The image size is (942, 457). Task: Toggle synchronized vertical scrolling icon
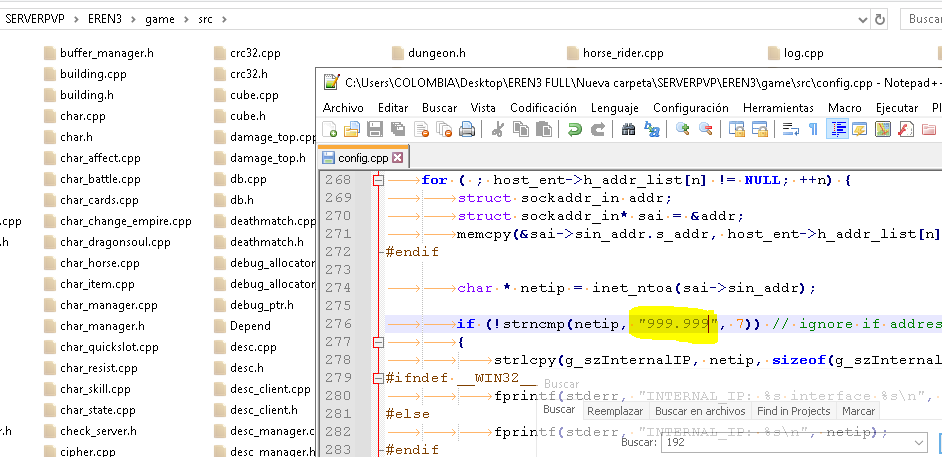[737, 129]
